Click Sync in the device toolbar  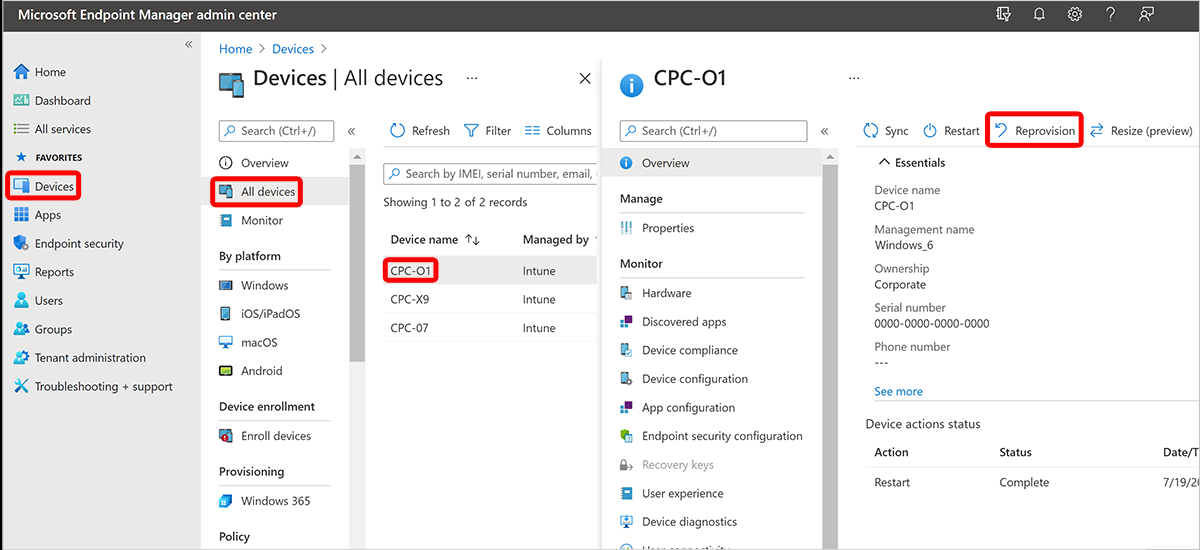click(886, 131)
